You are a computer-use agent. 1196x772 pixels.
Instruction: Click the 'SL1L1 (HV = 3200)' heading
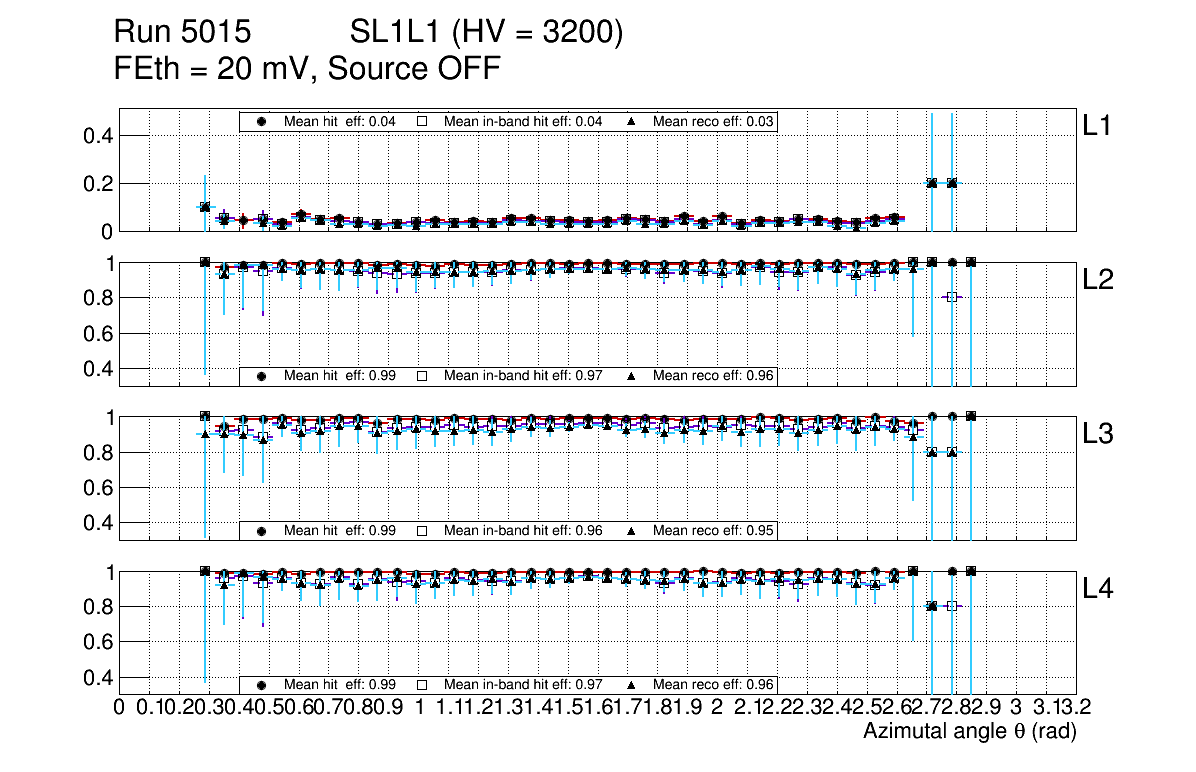coord(486,33)
